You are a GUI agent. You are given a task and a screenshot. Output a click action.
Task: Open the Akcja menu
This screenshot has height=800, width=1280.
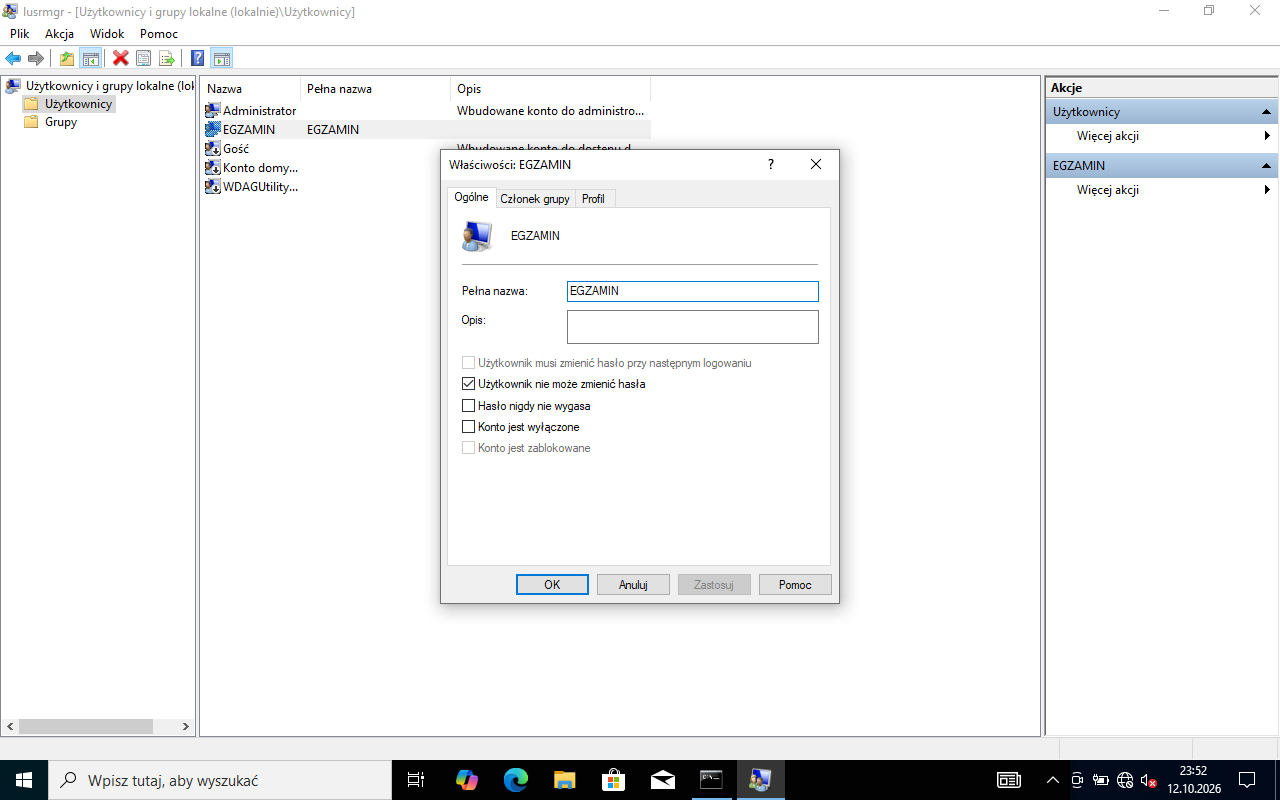tap(59, 33)
